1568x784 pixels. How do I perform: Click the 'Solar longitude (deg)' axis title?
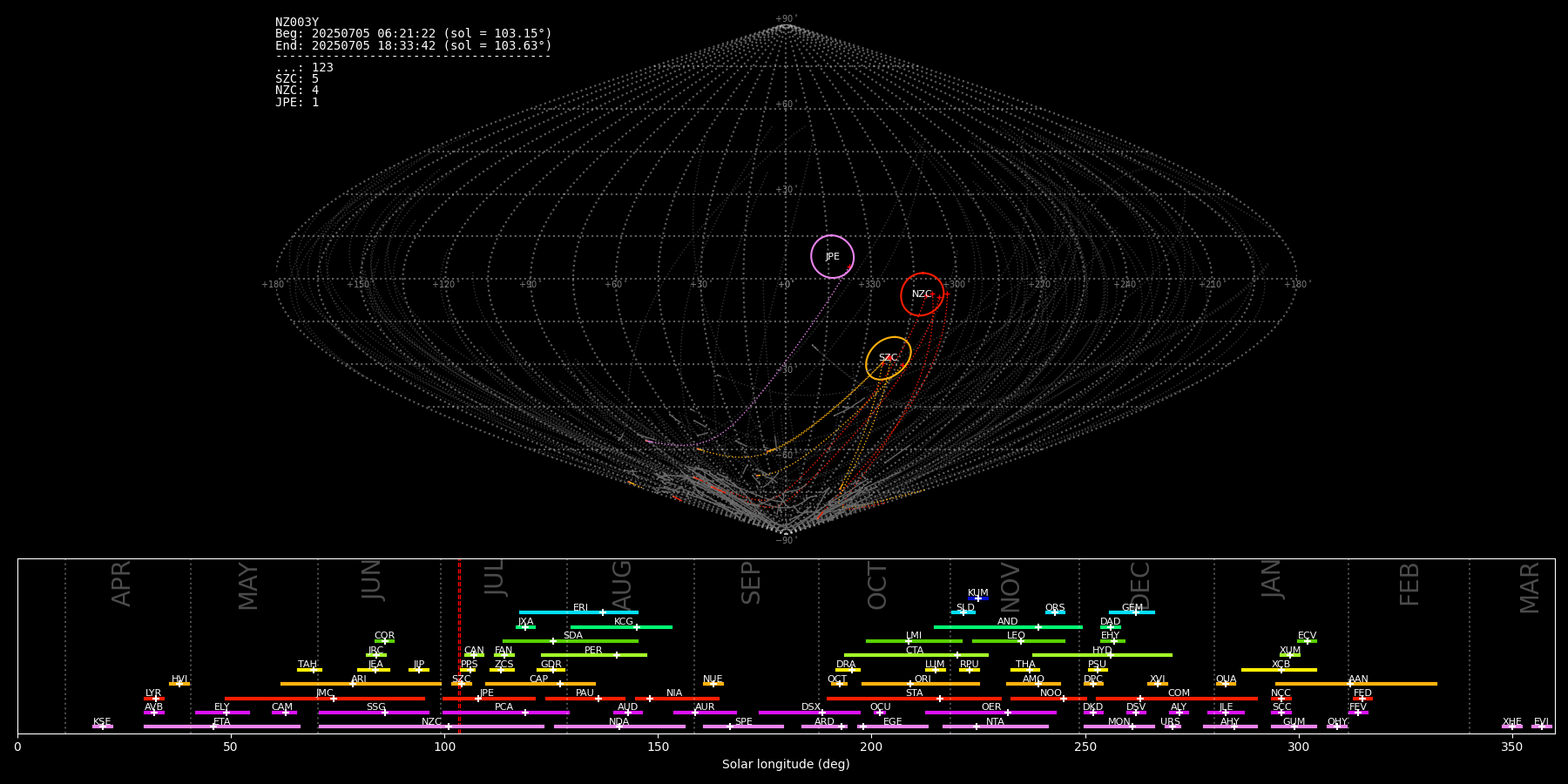(x=786, y=765)
